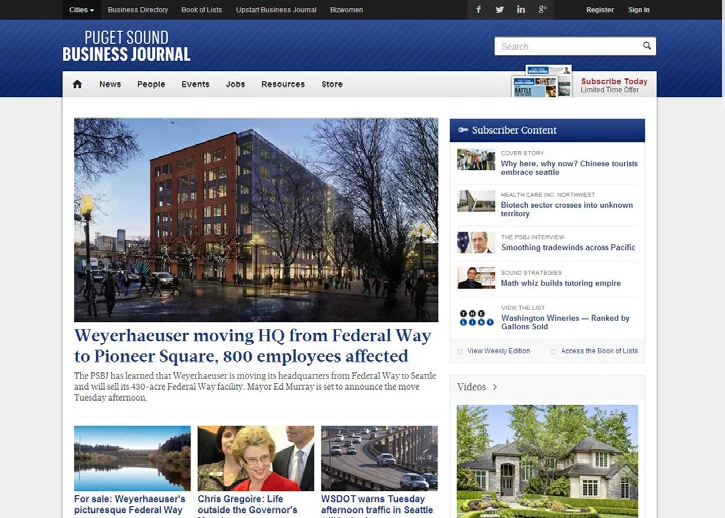Click Access the Book of Lists

599,351
